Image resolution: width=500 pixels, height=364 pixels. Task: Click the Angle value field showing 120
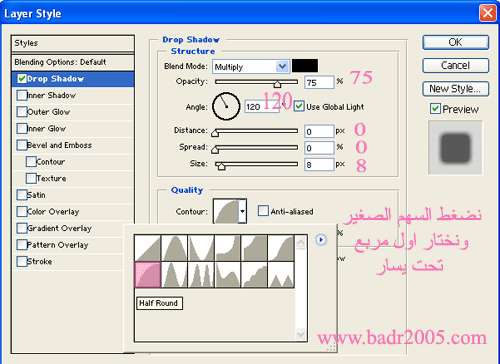coord(262,107)
